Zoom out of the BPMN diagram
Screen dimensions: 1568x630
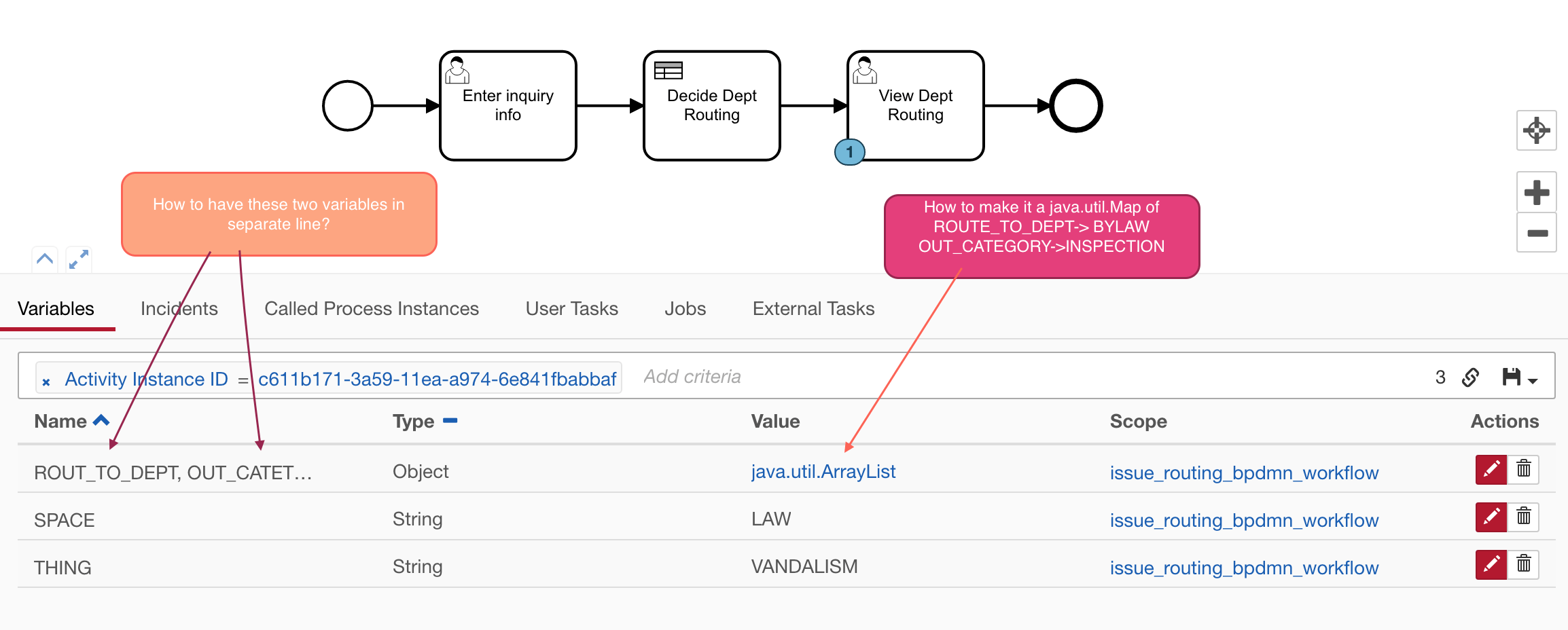point(1537,233)
